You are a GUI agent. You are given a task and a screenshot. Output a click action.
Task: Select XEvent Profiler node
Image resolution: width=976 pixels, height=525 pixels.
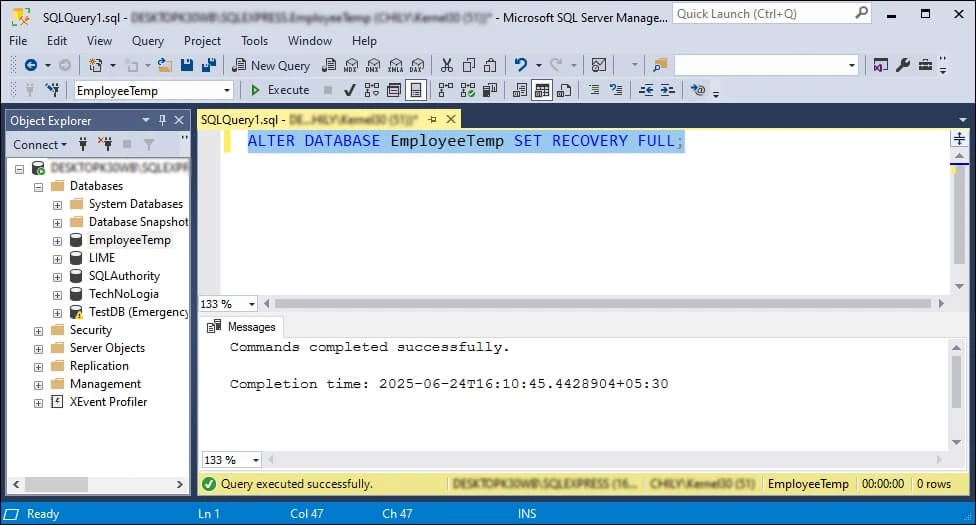(x=108, y=402)
